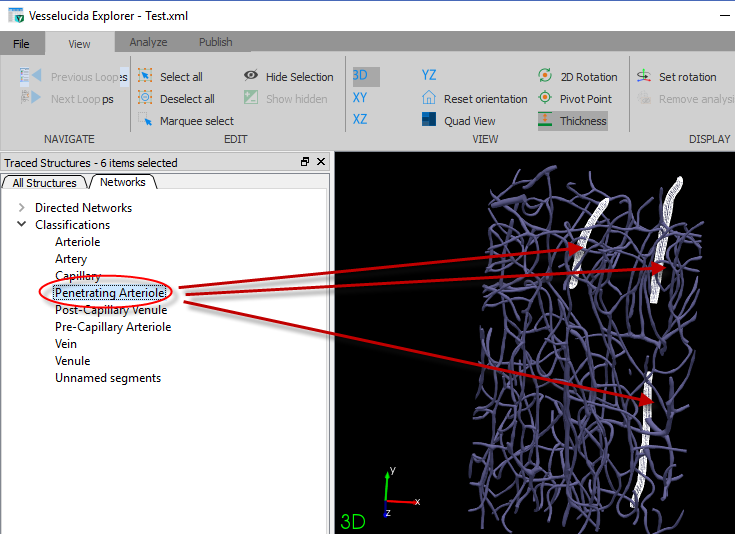Switch to the Networks tab
Screen dimensions: 735x534
(x=123, y=182)
